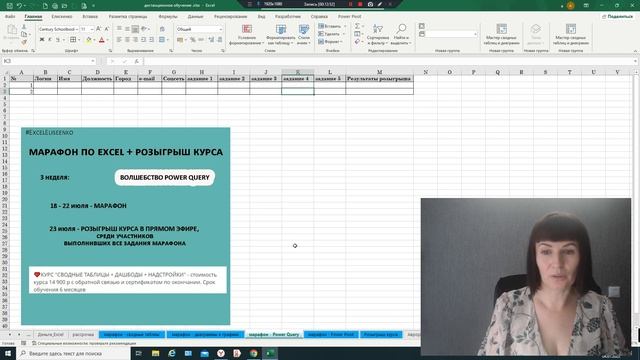Open Conditional Formatting menu

247,34
